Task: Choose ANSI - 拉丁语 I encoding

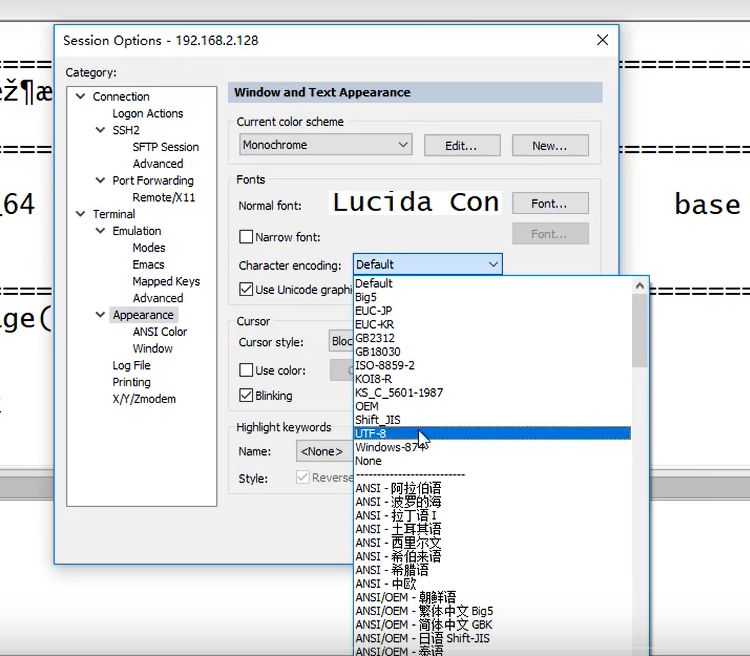Action: coord(492,515)
